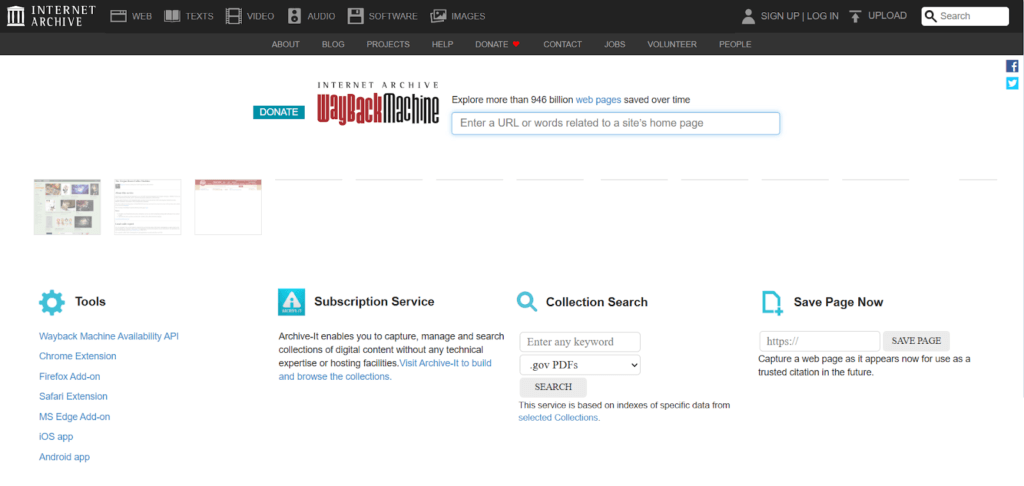Open the Images icon
This screenshot has height=486, width=1024.
pyautogui.click(x=438, y=16)
